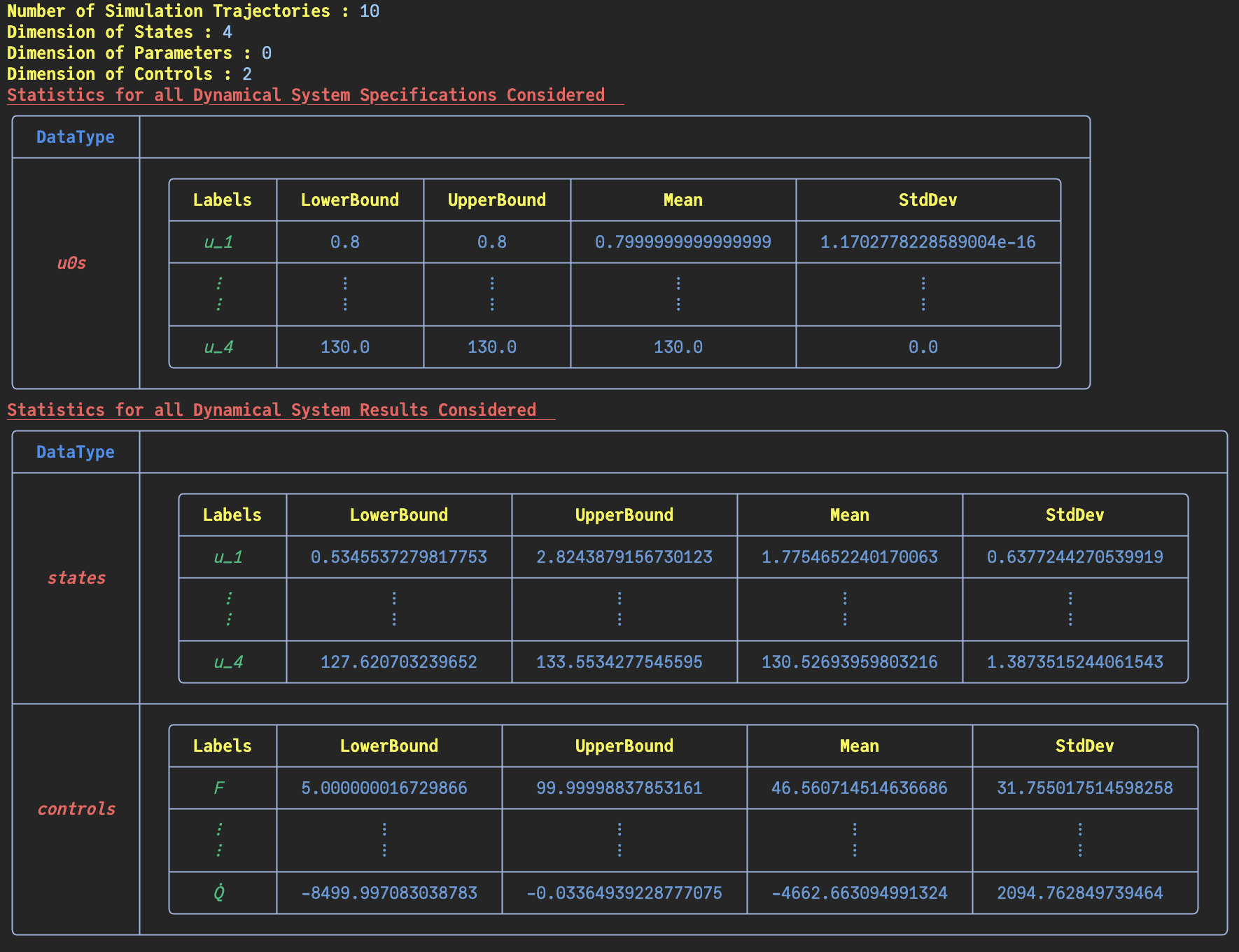This screenshot has width=1239, height=952.
Task: Click the u_4 label in the states table
Action: (x=228, y=662)
